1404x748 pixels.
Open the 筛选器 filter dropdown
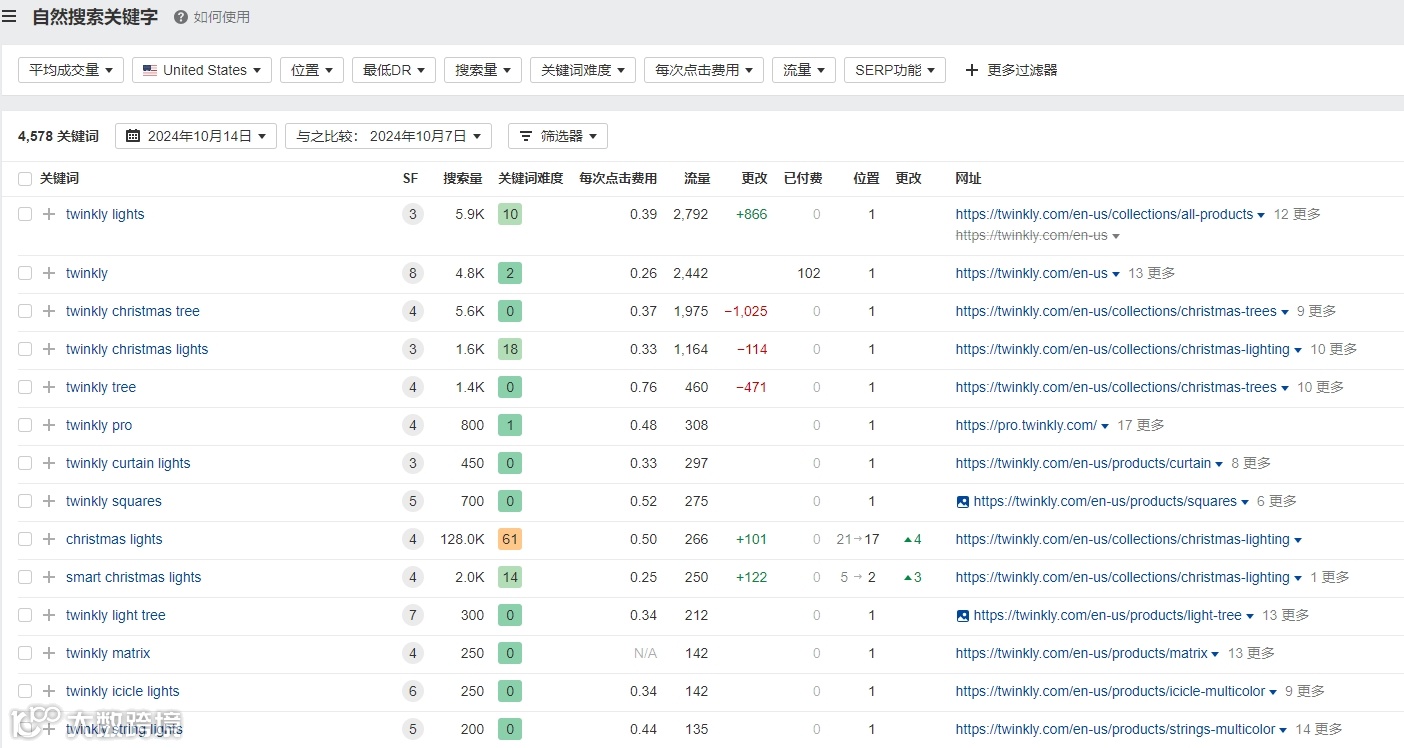(558, 136)
